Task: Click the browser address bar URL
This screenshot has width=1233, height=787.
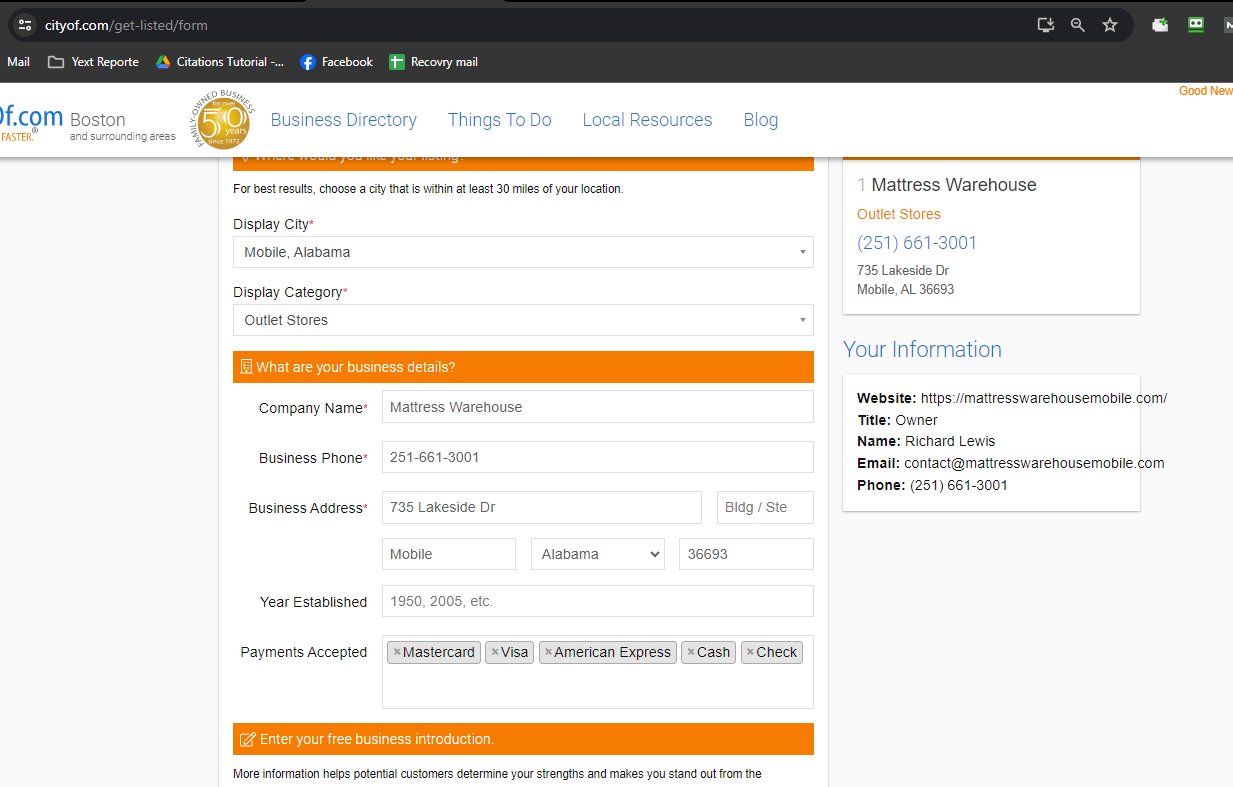Action: point(126,25)
